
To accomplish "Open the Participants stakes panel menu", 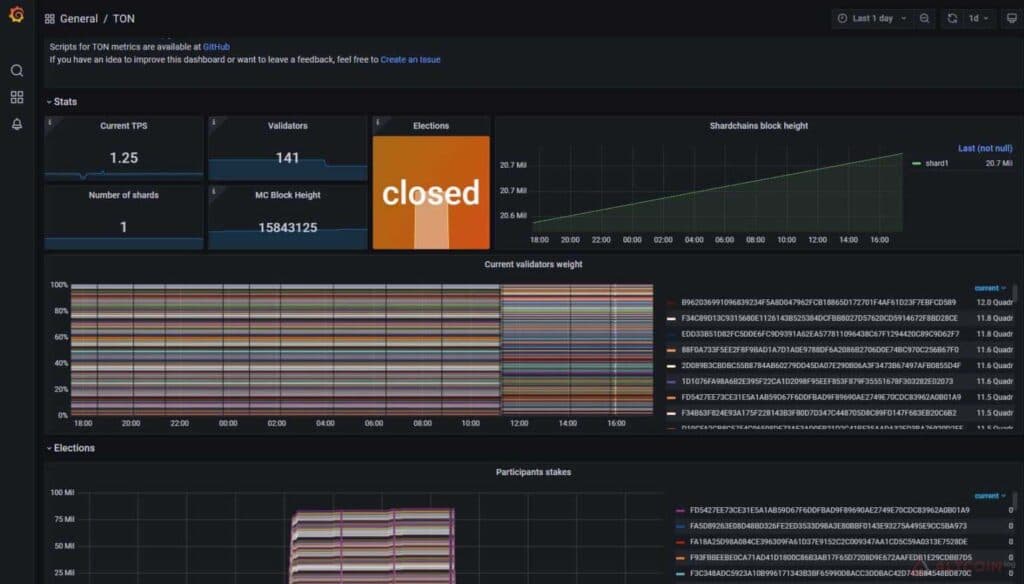I will pos(533,472).
